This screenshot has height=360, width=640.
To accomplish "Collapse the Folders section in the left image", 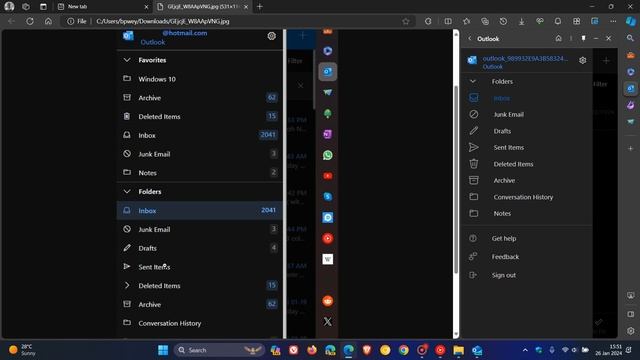I will 127,191.
